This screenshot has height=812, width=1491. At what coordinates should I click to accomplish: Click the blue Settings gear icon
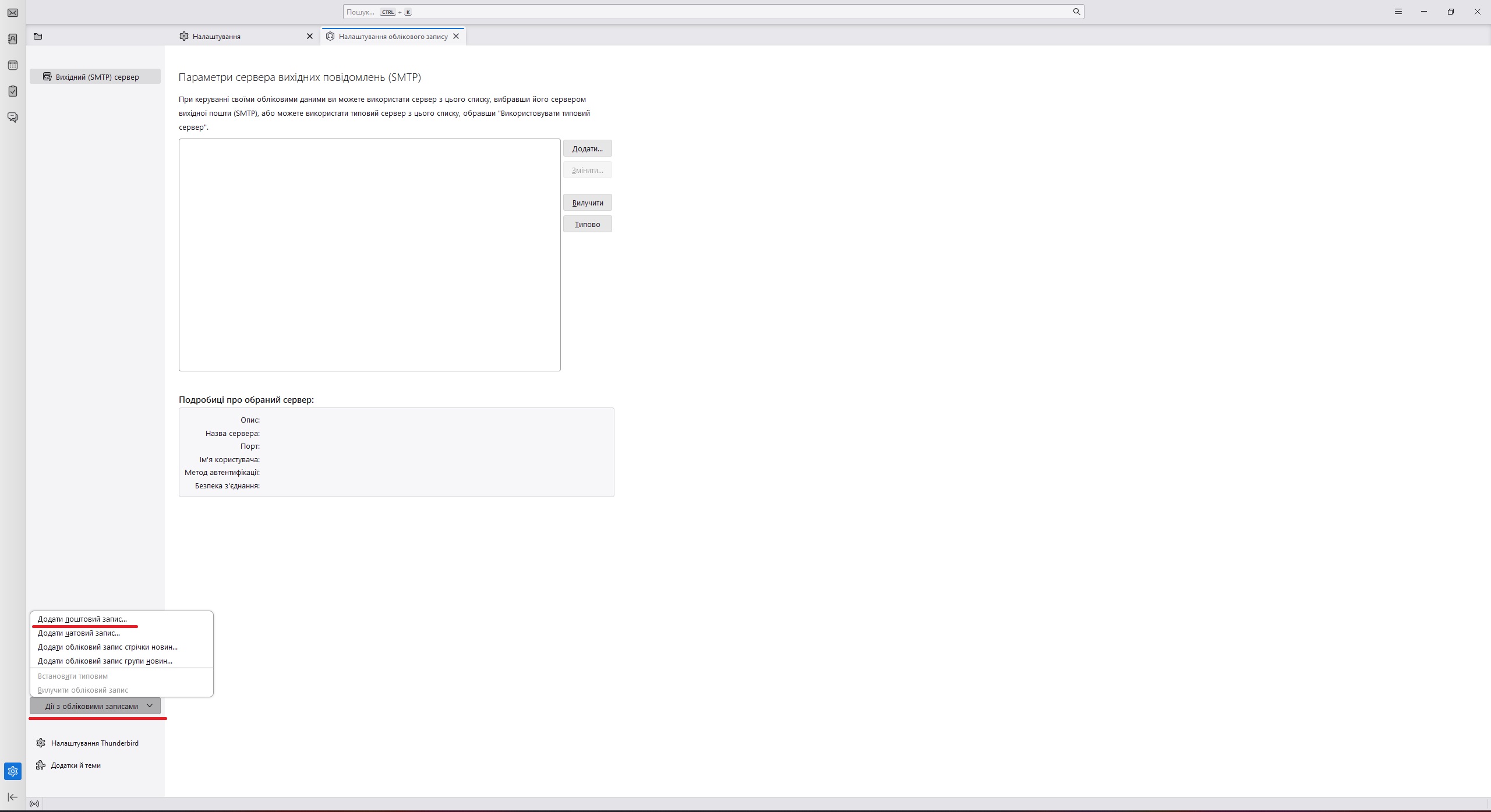(x=13, y=771)
